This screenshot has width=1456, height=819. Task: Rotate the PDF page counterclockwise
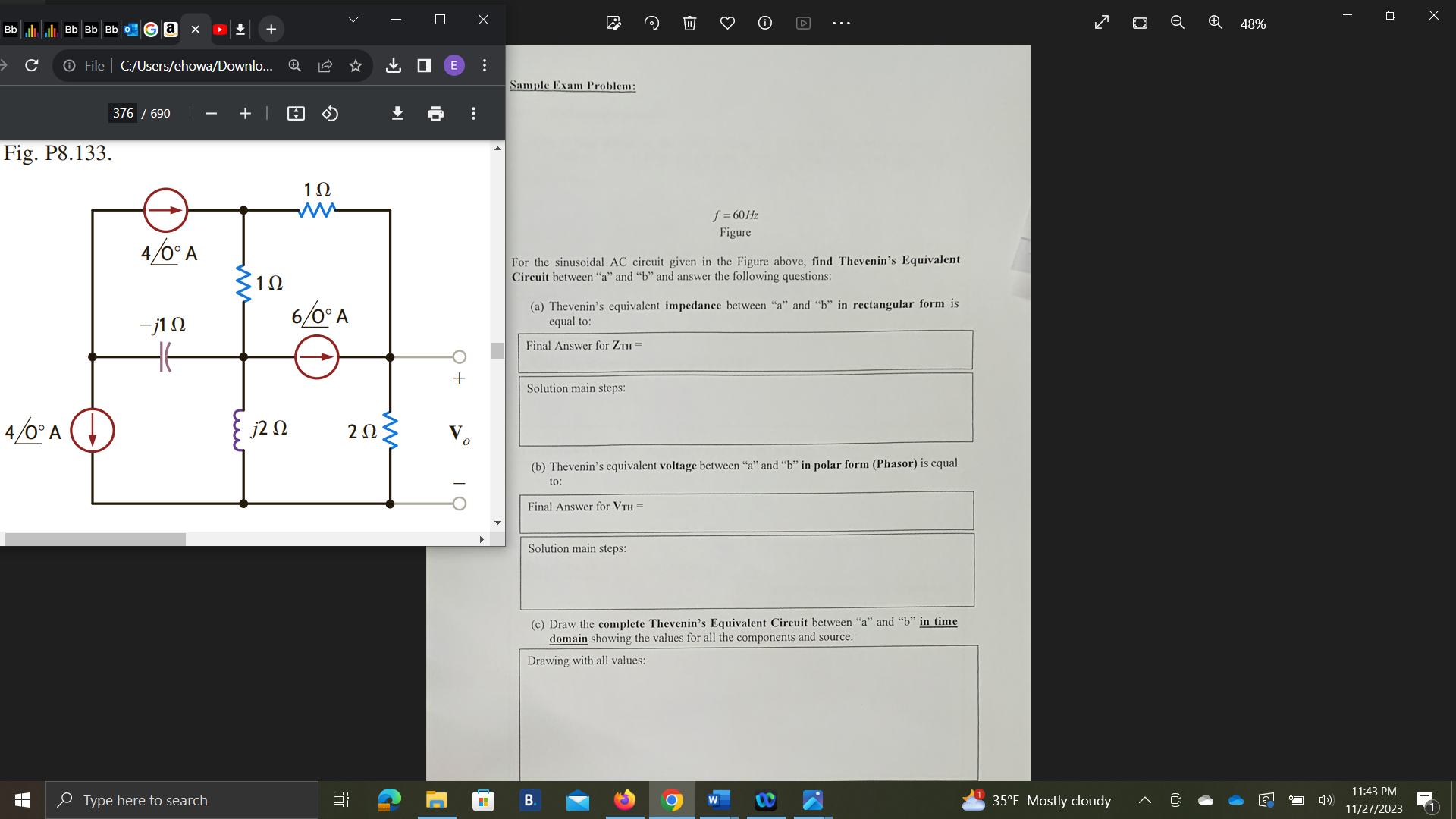[330, 113]
